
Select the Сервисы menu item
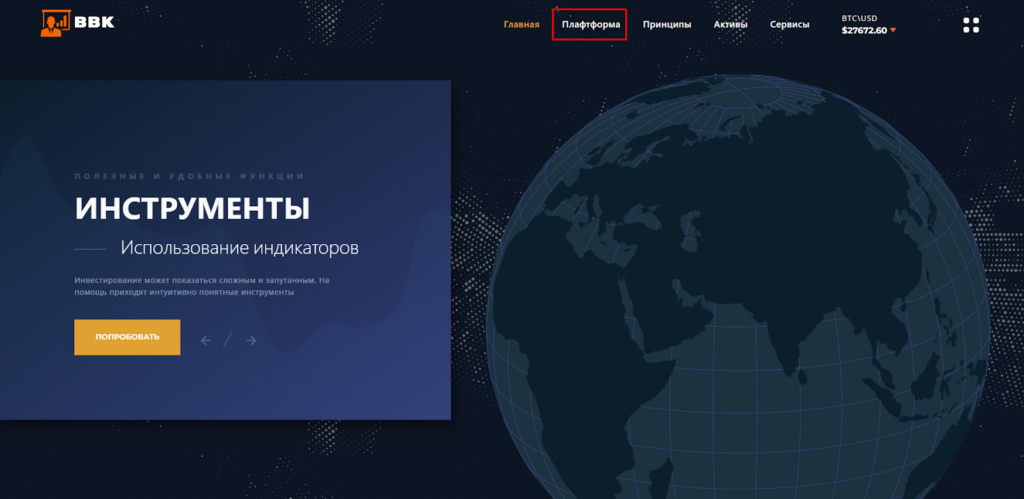point(790,25)
